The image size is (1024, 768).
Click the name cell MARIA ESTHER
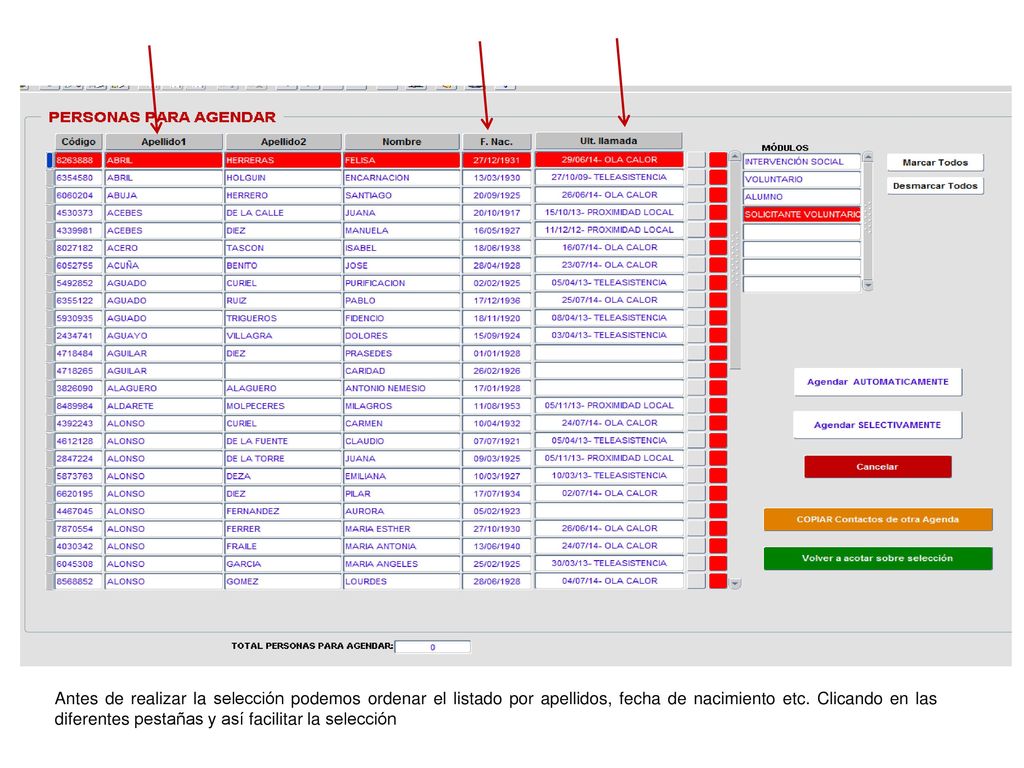point(402,529)
